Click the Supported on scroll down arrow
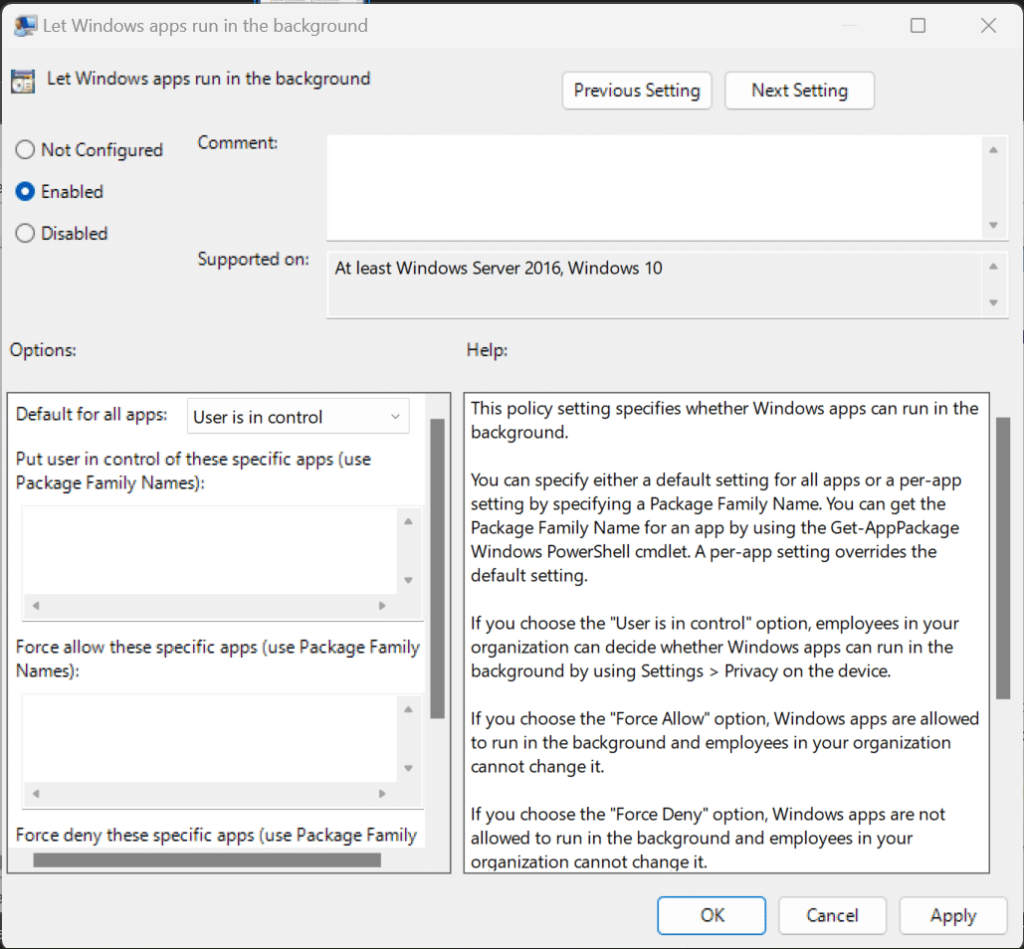 [x=993, y=302]
